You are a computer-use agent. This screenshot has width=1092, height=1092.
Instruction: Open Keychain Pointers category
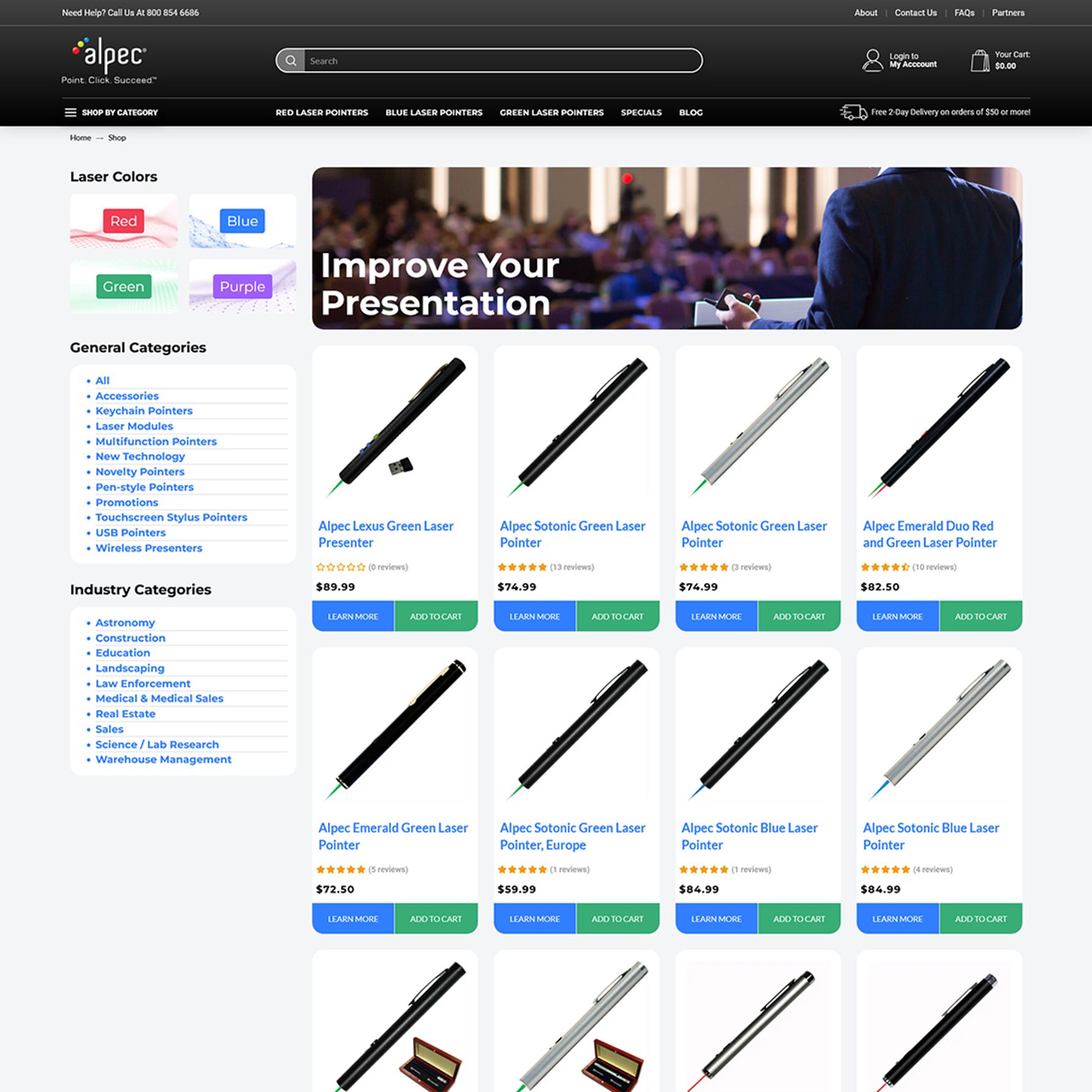[144, 411]
